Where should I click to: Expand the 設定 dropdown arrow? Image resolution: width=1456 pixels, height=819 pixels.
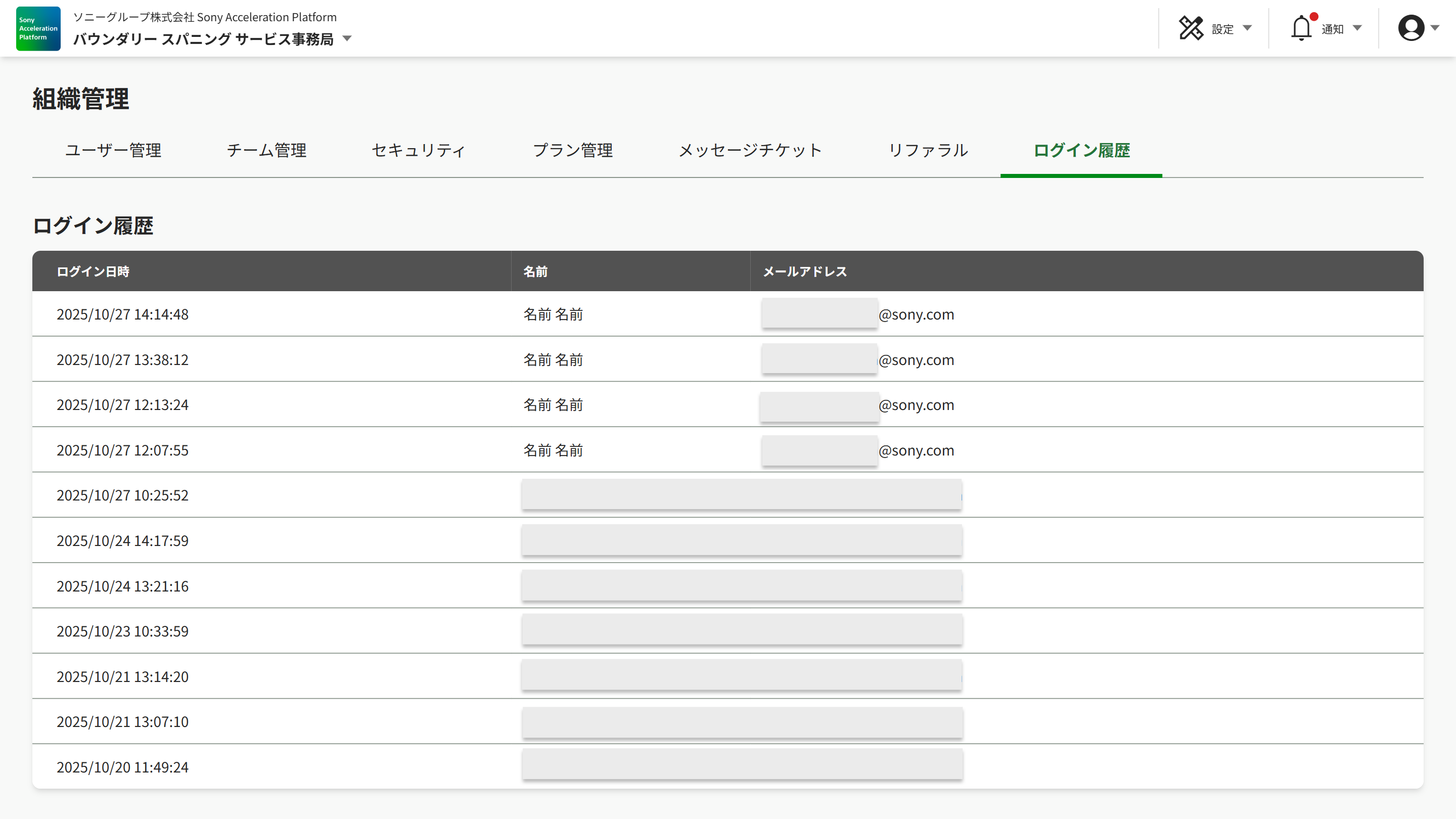pyautogui.click(x=1247, y=28)
